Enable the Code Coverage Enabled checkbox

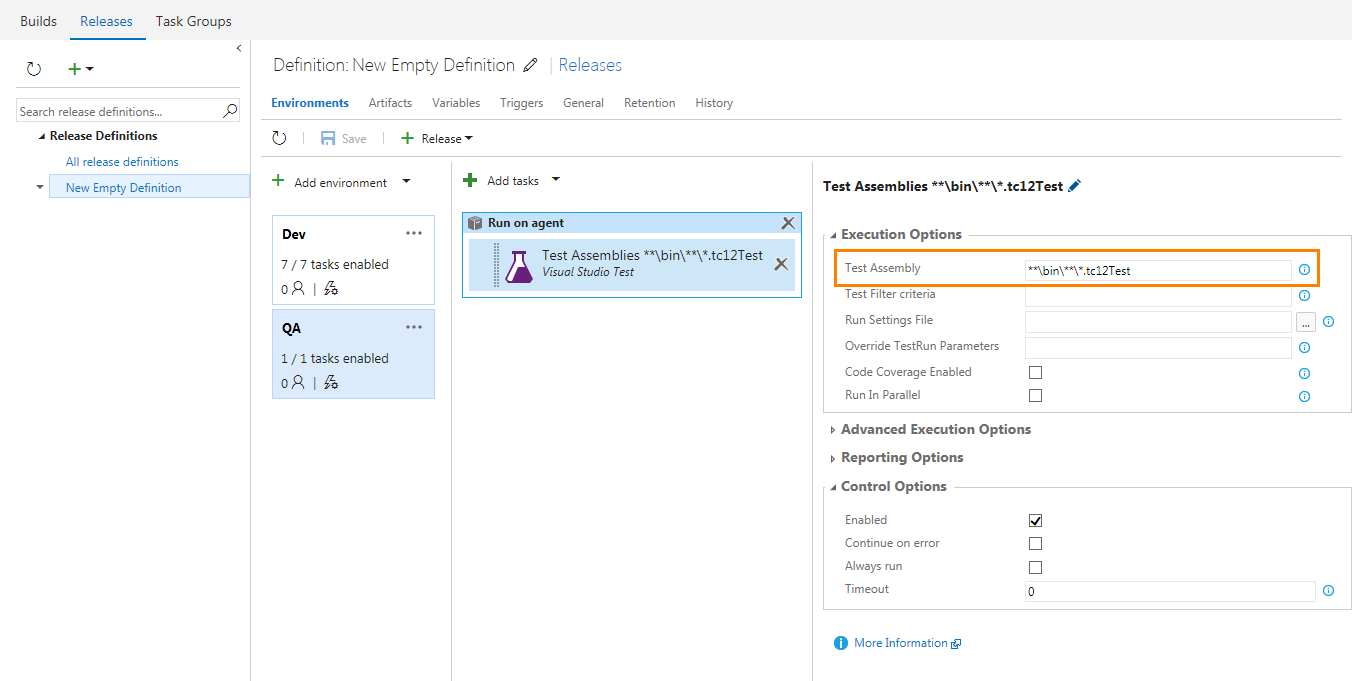tap(1035, 372)
